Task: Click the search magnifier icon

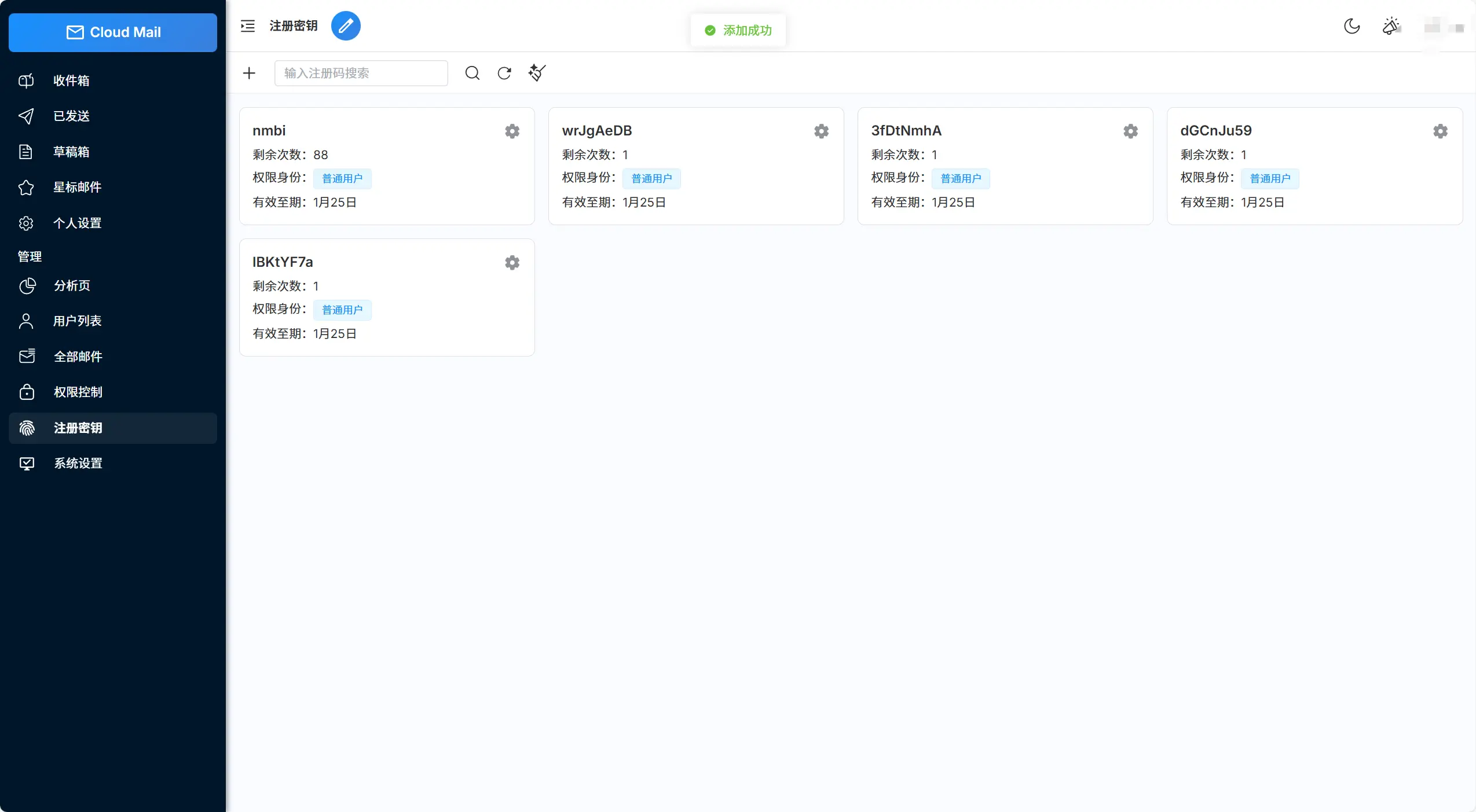Action: tap(473, 73)
